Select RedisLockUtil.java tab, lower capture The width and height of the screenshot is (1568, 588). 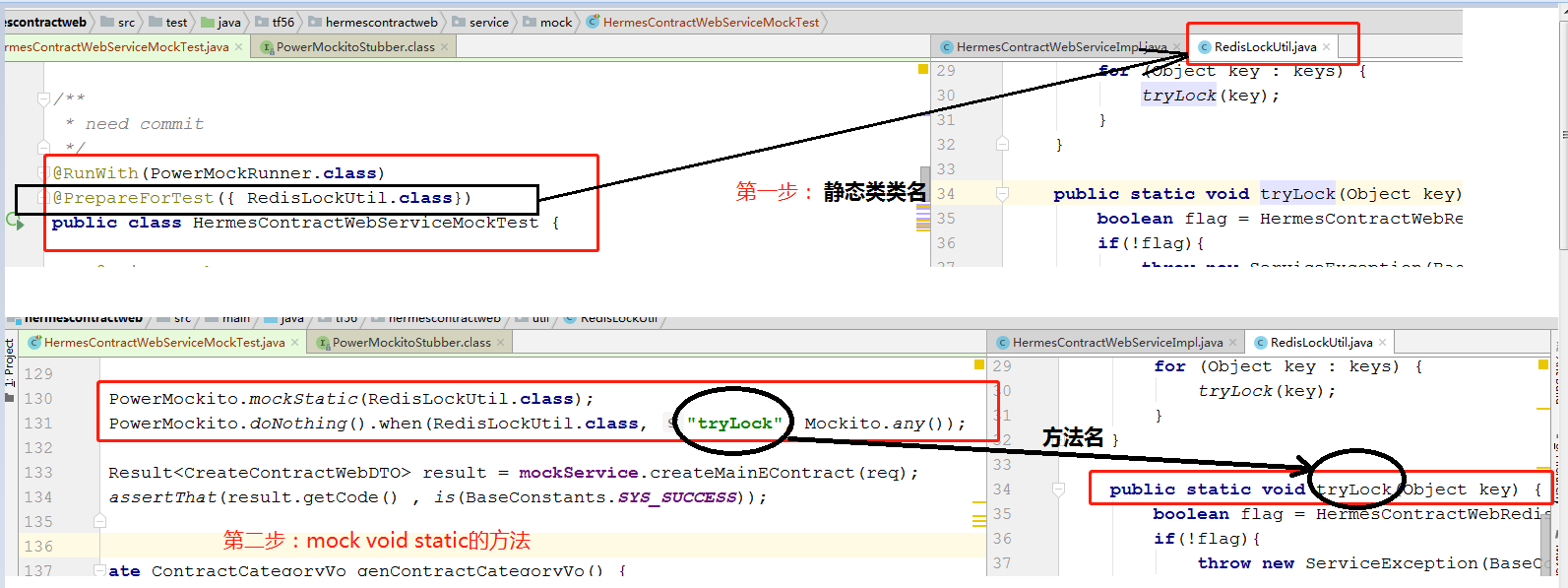pos(1320,342)
